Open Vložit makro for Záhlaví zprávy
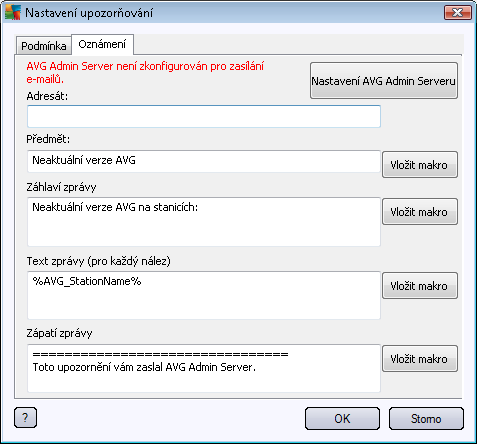Viewport: 477px width, 444px height. pos(420,212)
